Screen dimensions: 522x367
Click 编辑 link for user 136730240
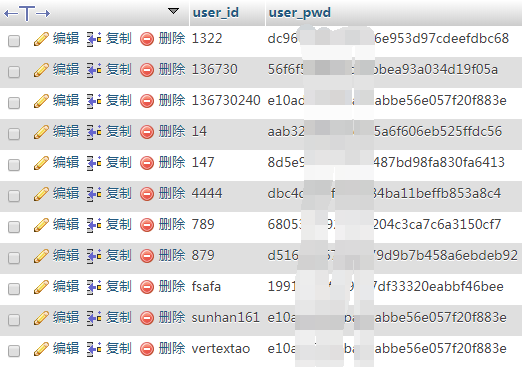pos(66,100)
